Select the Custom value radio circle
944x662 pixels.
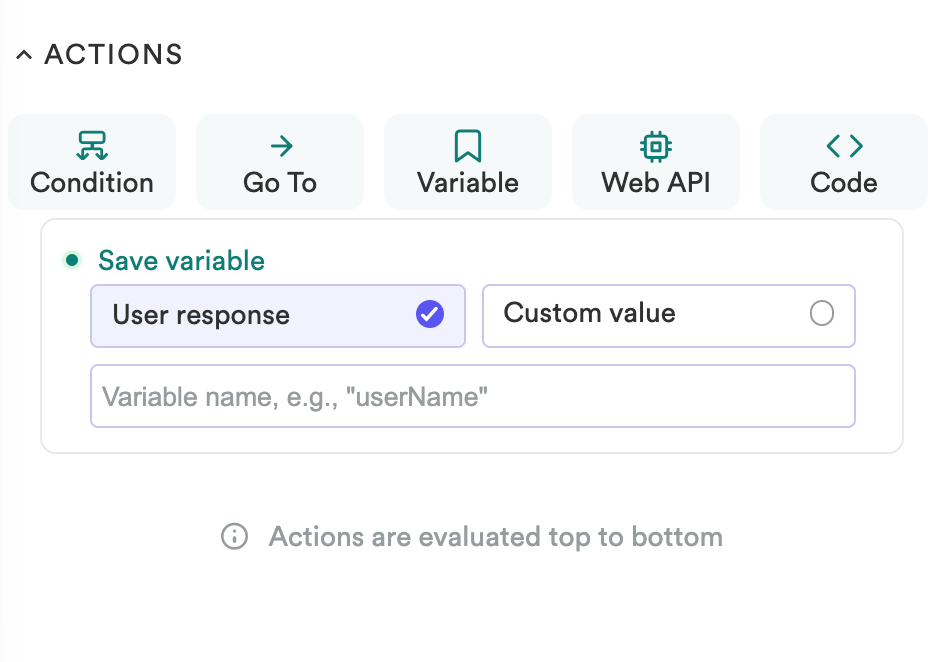(821, 314)
